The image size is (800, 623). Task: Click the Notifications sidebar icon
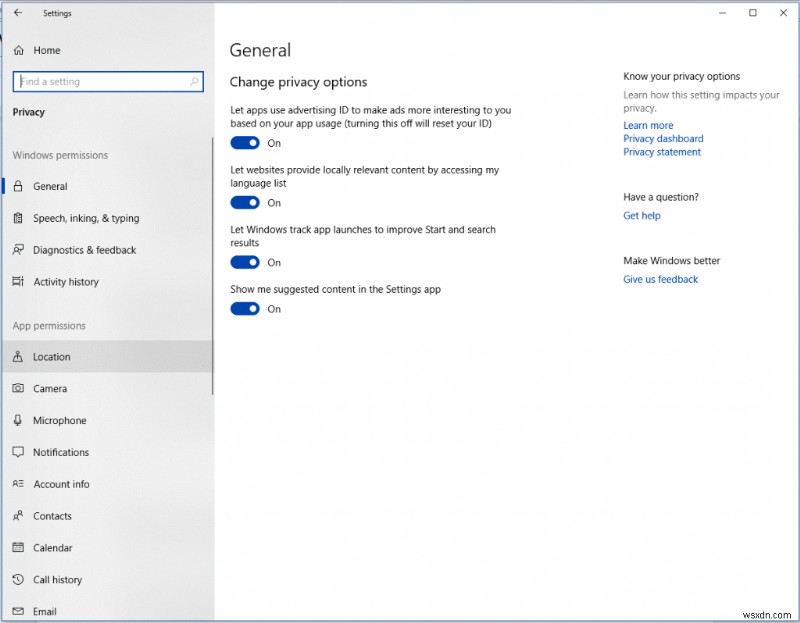click(19, 452)
